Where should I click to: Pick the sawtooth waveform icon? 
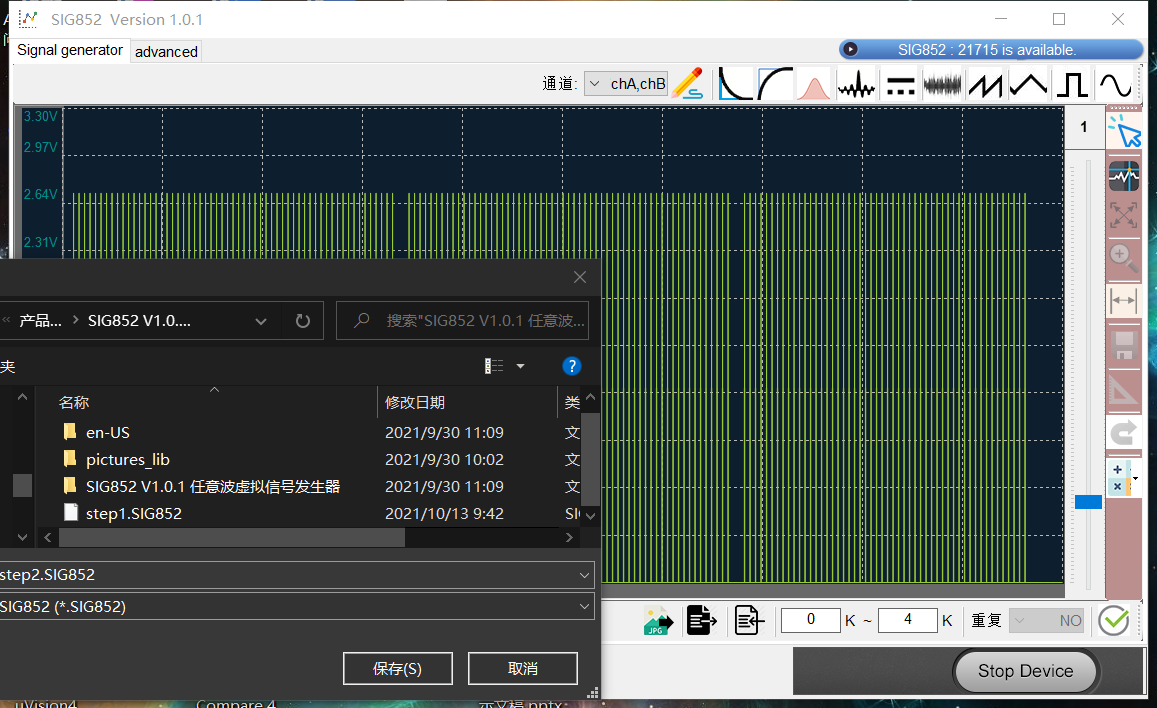985,84
